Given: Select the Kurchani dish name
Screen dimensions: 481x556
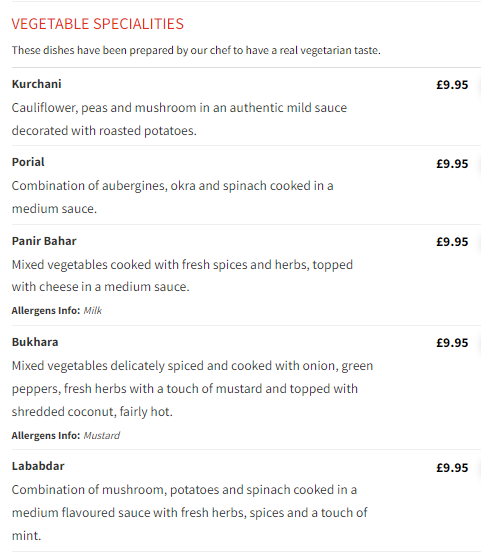Looking at the screenshot, I should pyautogui.click(x=37, y=84).
